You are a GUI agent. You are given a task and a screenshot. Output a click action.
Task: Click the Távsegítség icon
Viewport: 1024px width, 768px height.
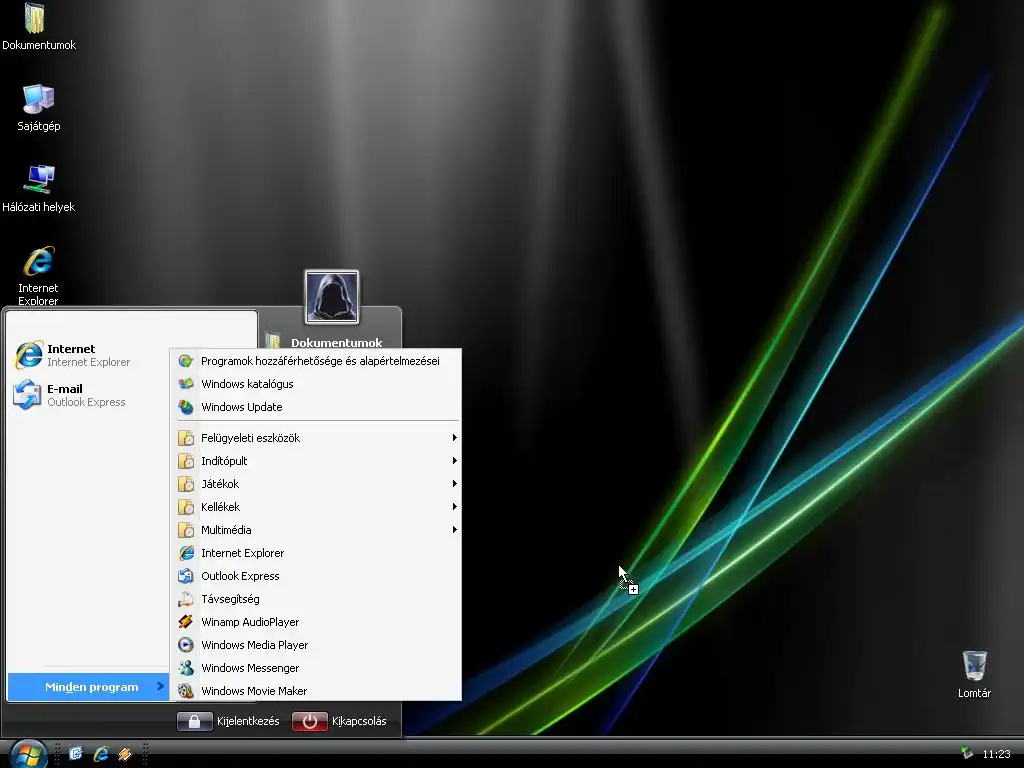pyautogui.click(x=186, y=599)
